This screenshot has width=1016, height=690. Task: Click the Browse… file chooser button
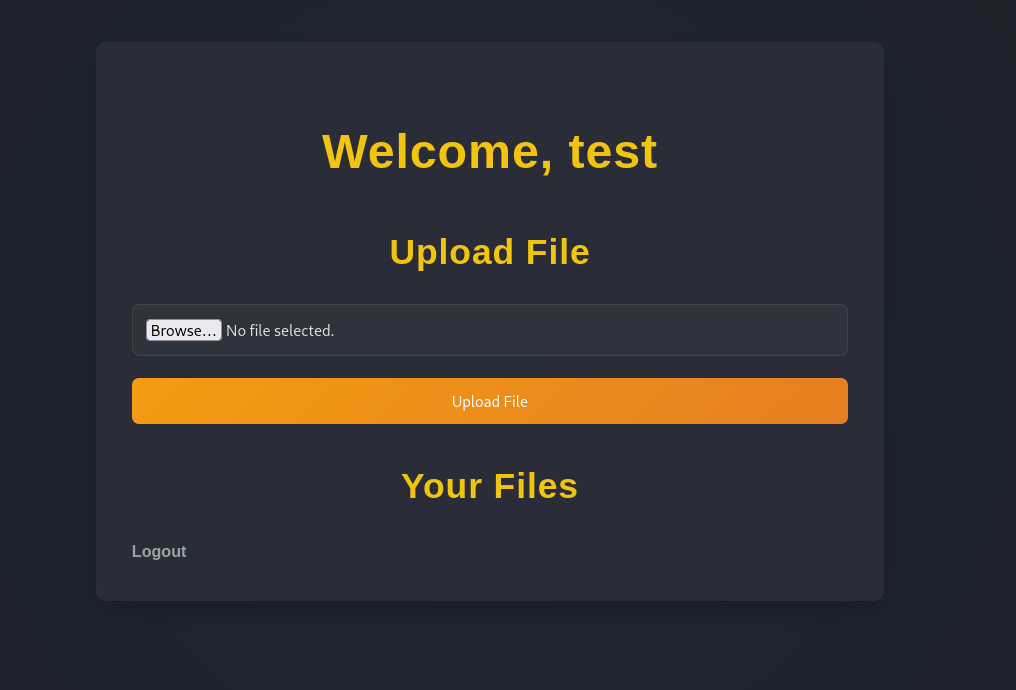183,330
